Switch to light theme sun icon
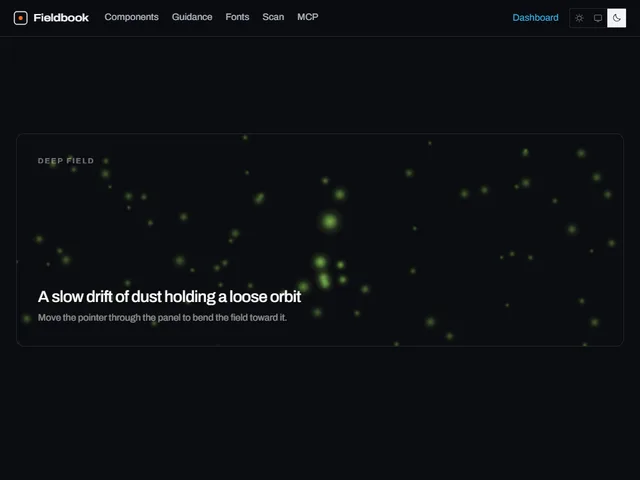The height and width of the screenshot is (480, 640). click(x=579, y=18)
